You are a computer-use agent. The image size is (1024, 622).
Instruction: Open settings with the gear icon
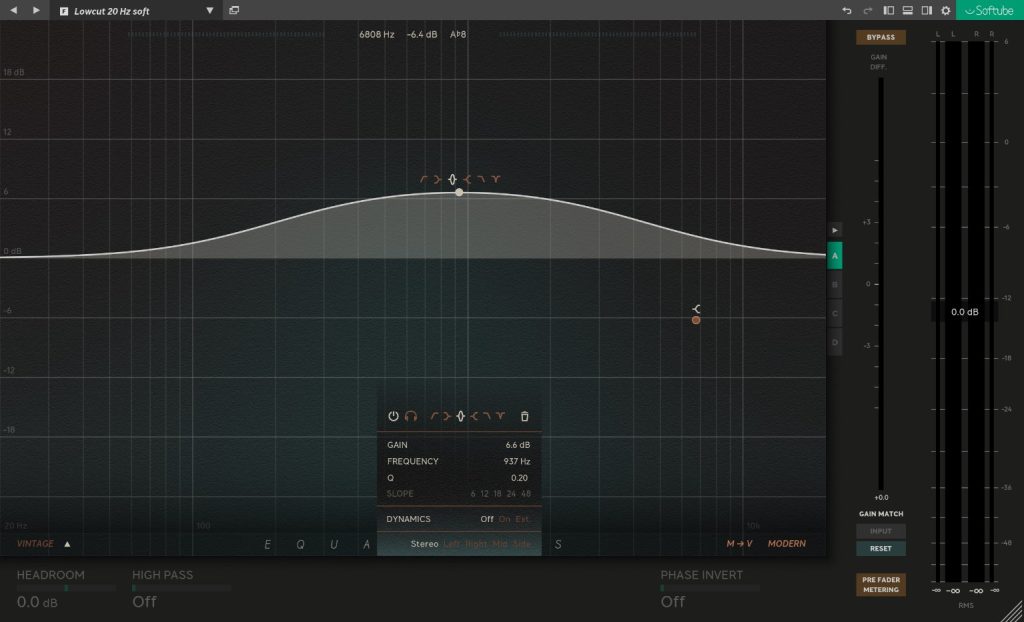point(946,10)
